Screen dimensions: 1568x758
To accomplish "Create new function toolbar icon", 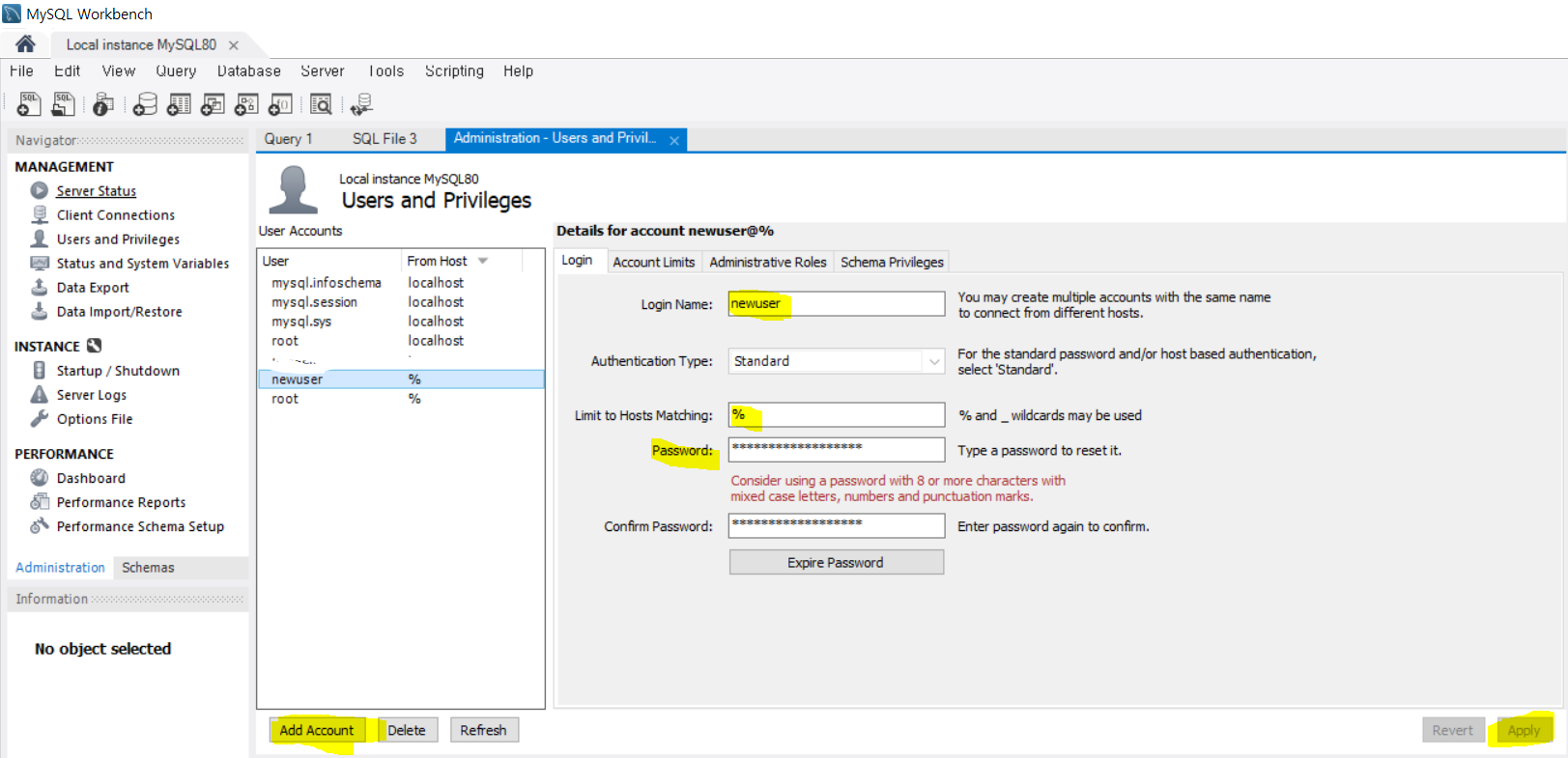I will coord(280,103).
